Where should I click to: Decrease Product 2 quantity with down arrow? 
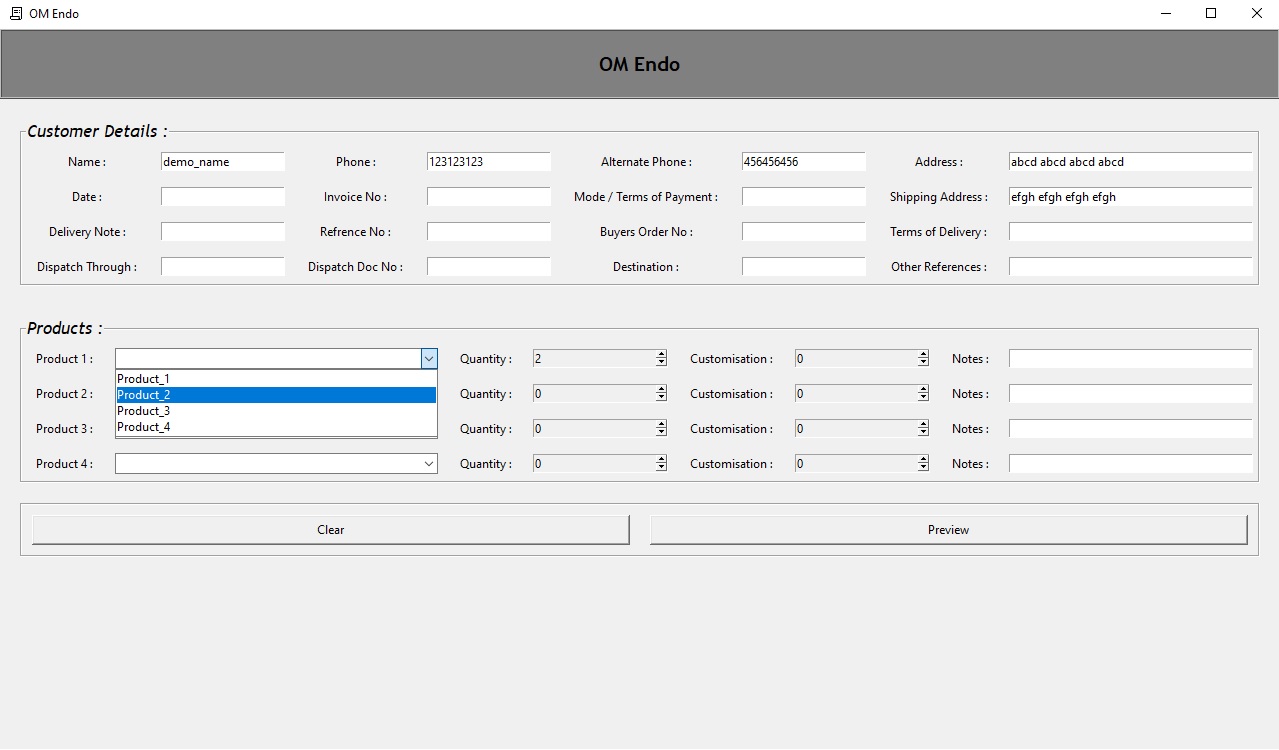661,398
